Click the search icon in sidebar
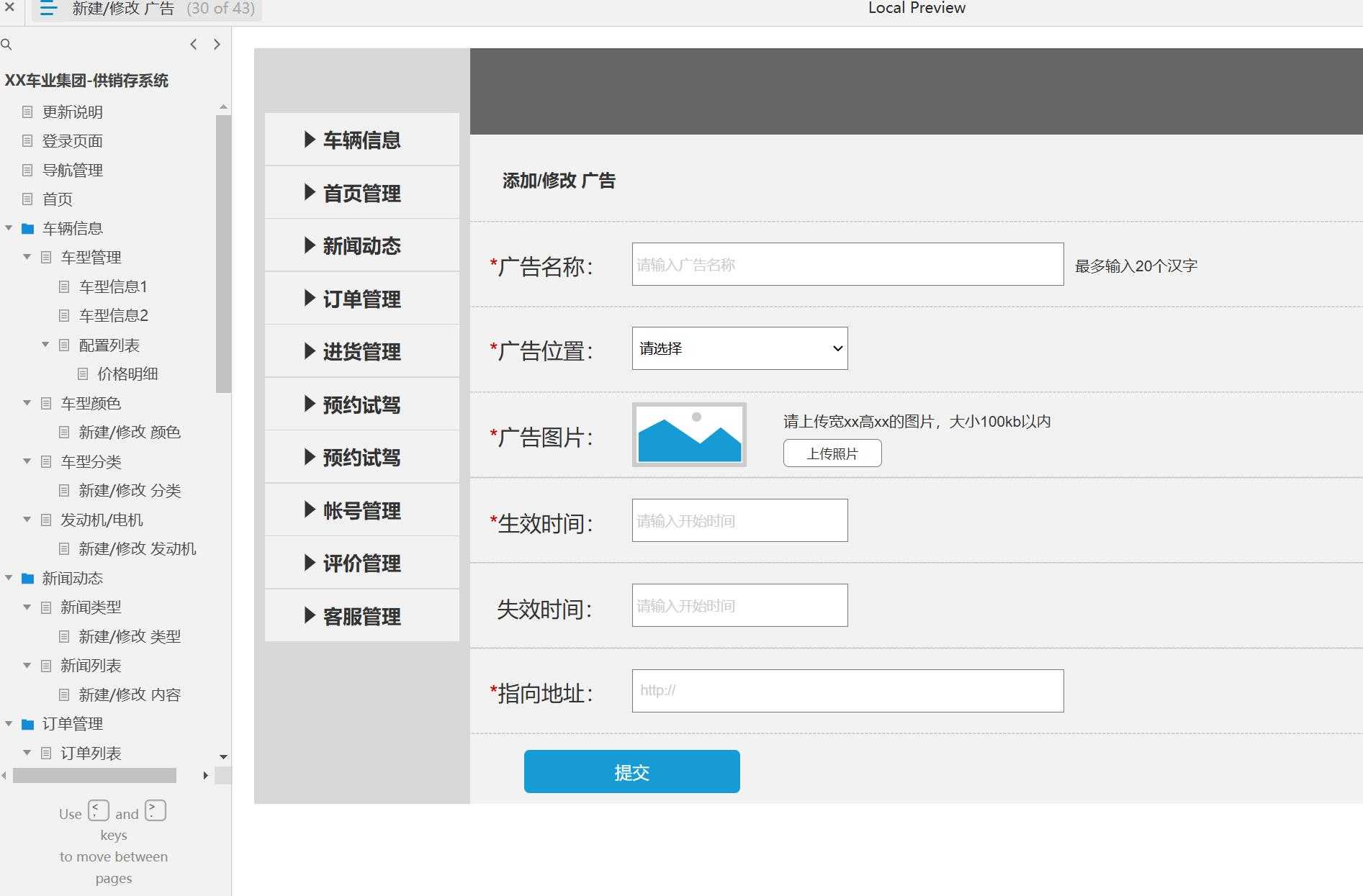Viewport: 1363px width, 896px height. (x=7, y=44)
